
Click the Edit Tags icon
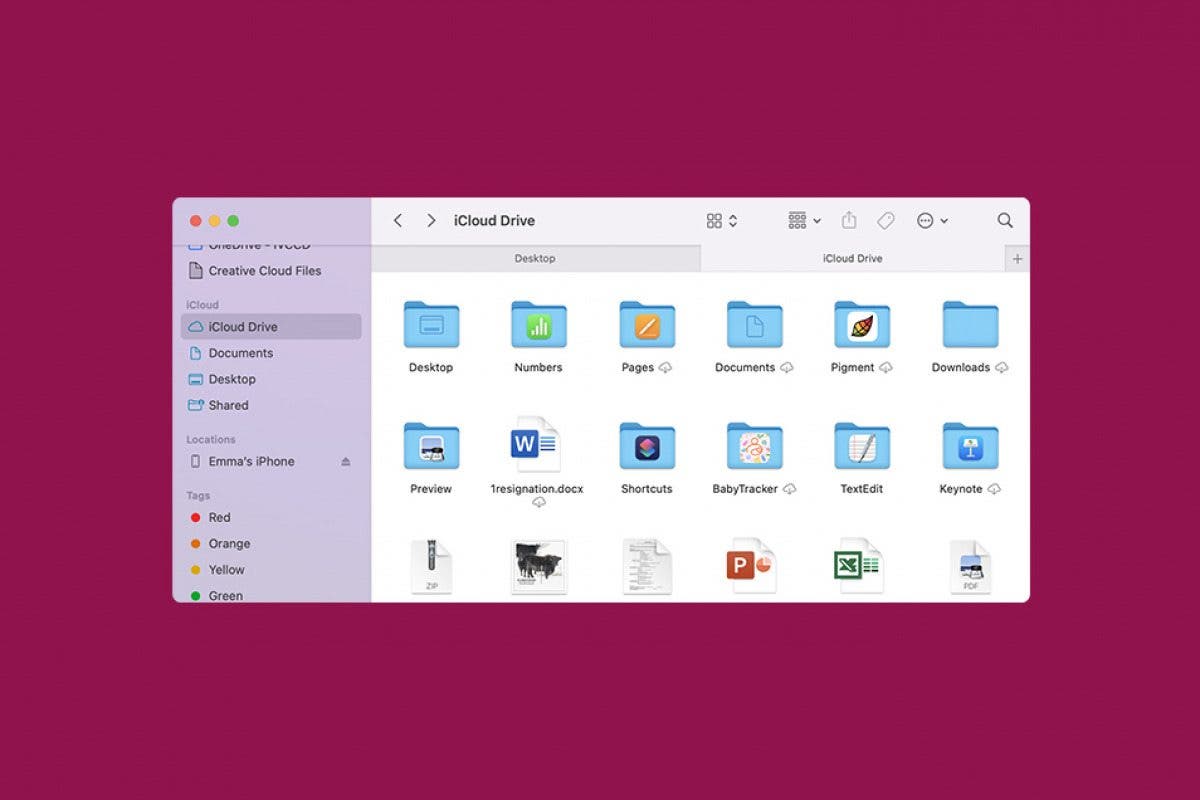point(885,220)
